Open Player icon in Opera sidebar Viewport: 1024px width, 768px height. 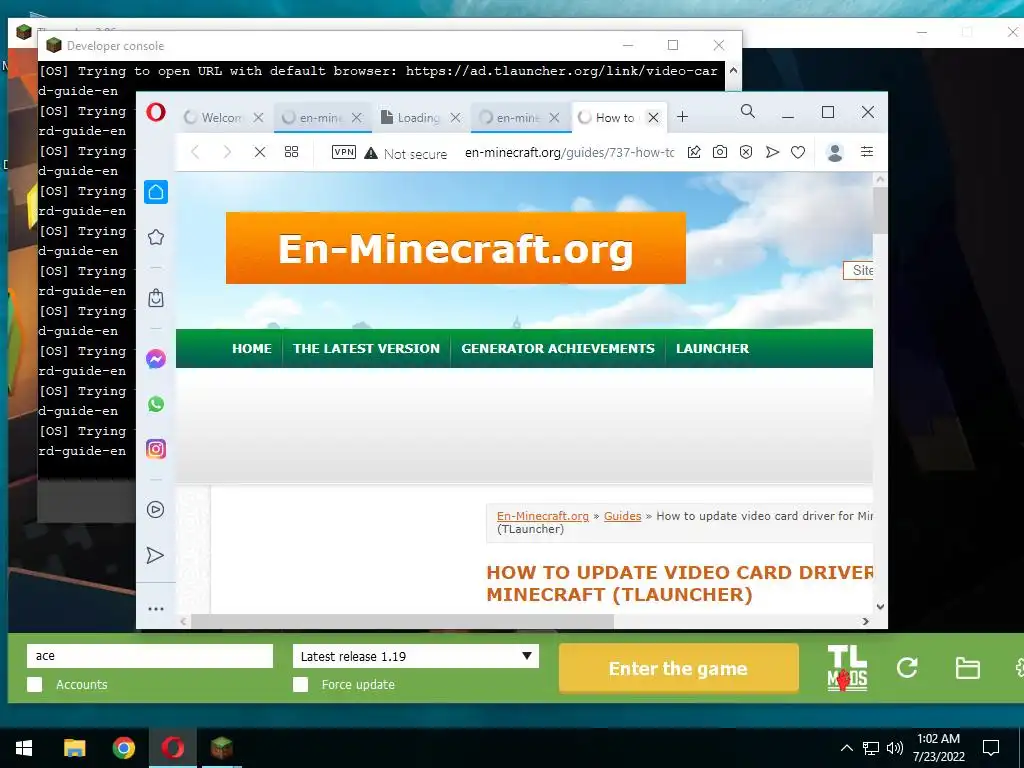click(x=155, y=509)
